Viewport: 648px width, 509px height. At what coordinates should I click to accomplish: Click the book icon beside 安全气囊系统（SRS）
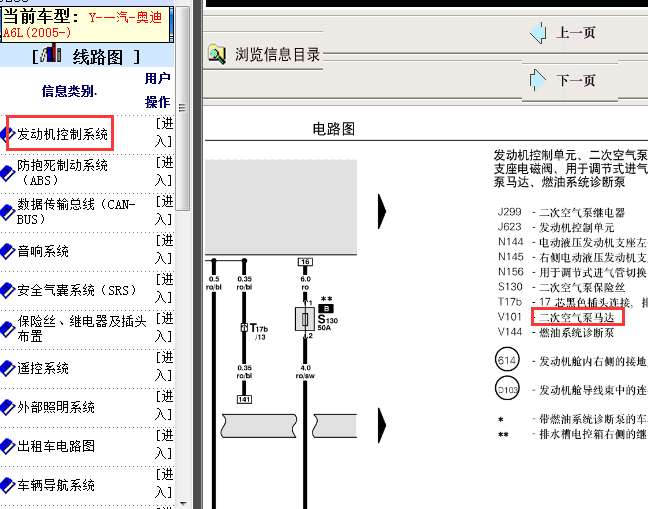(x=7, y=290)
